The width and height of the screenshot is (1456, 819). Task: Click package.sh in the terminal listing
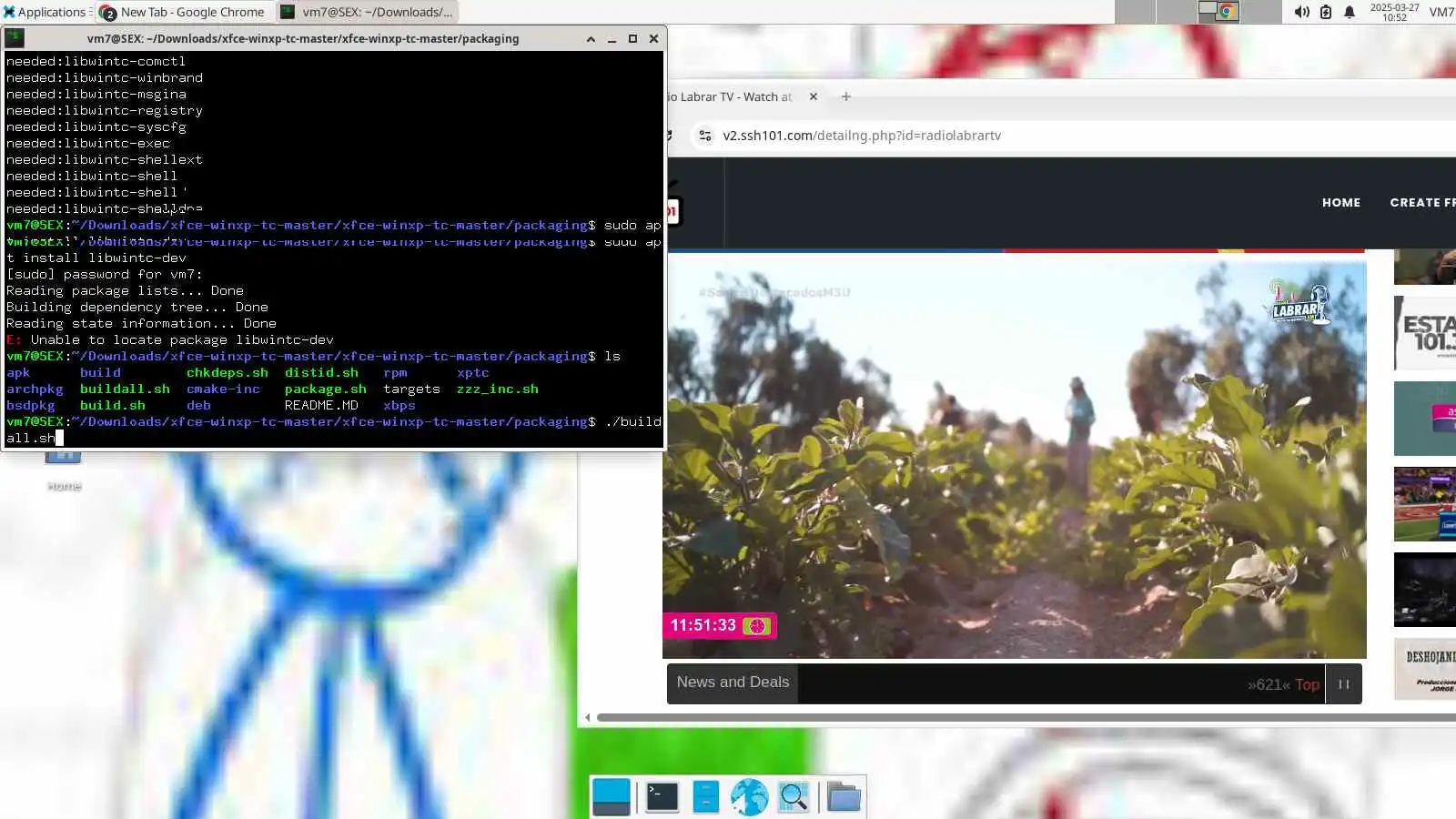[x=326, y=389]
